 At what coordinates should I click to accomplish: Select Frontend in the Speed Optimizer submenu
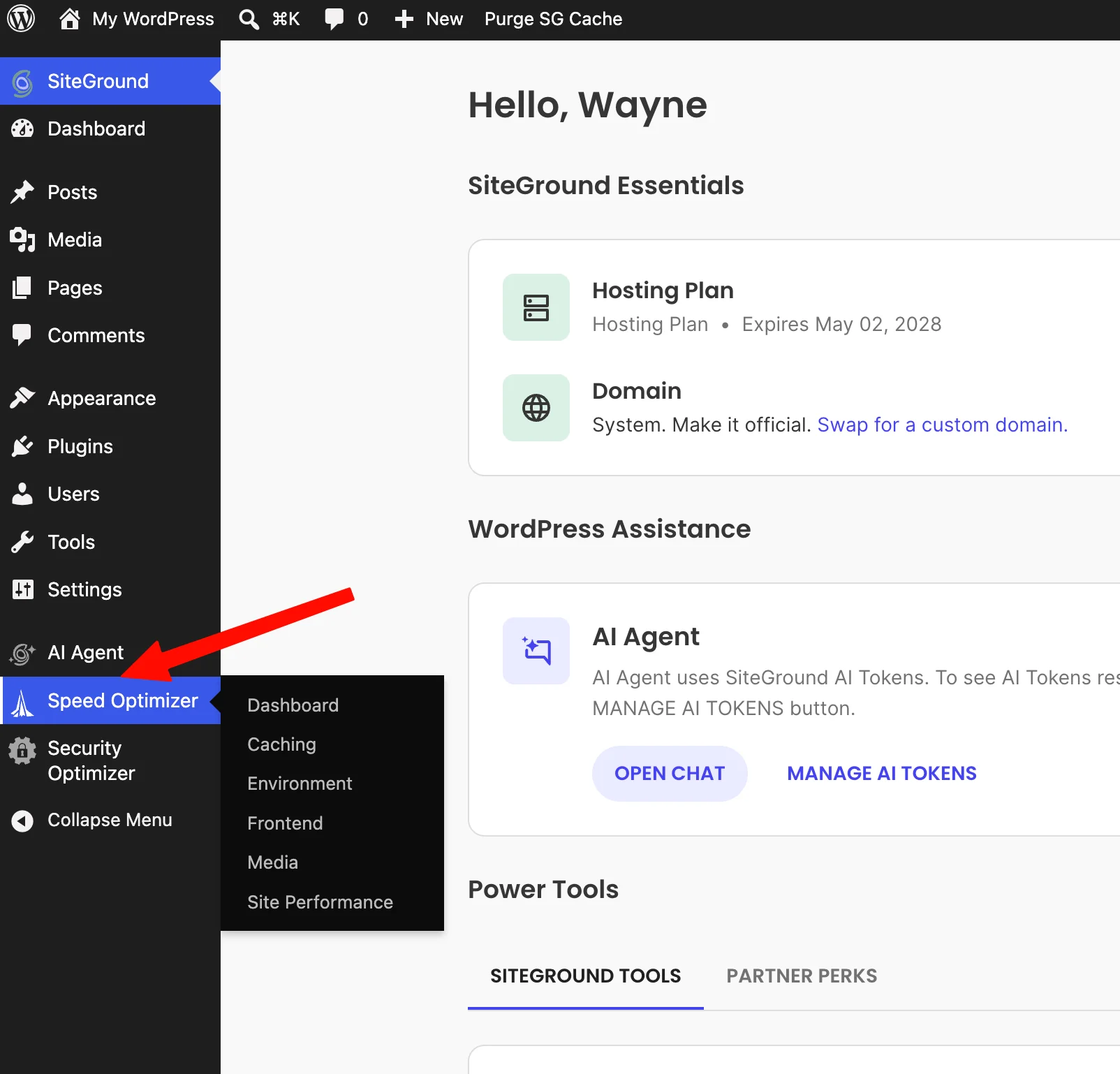click(285, 823)
